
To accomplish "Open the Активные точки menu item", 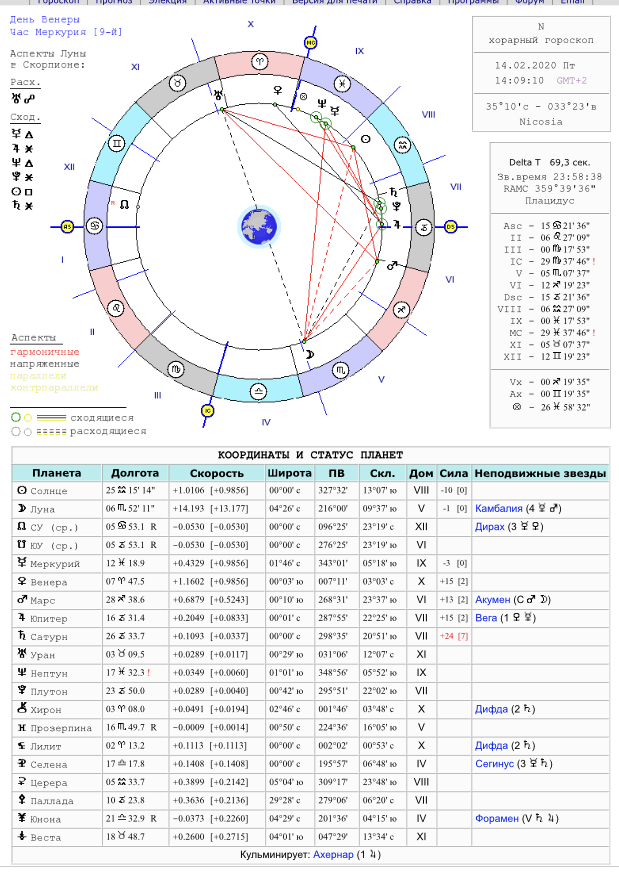I will pyautogui.click(x=239, y=2).
